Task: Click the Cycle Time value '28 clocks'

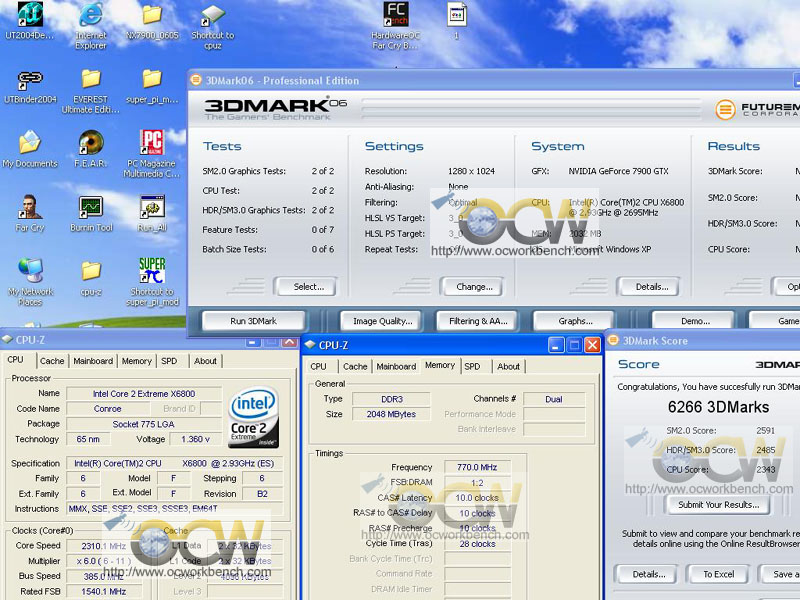Action: pos(478,544)
